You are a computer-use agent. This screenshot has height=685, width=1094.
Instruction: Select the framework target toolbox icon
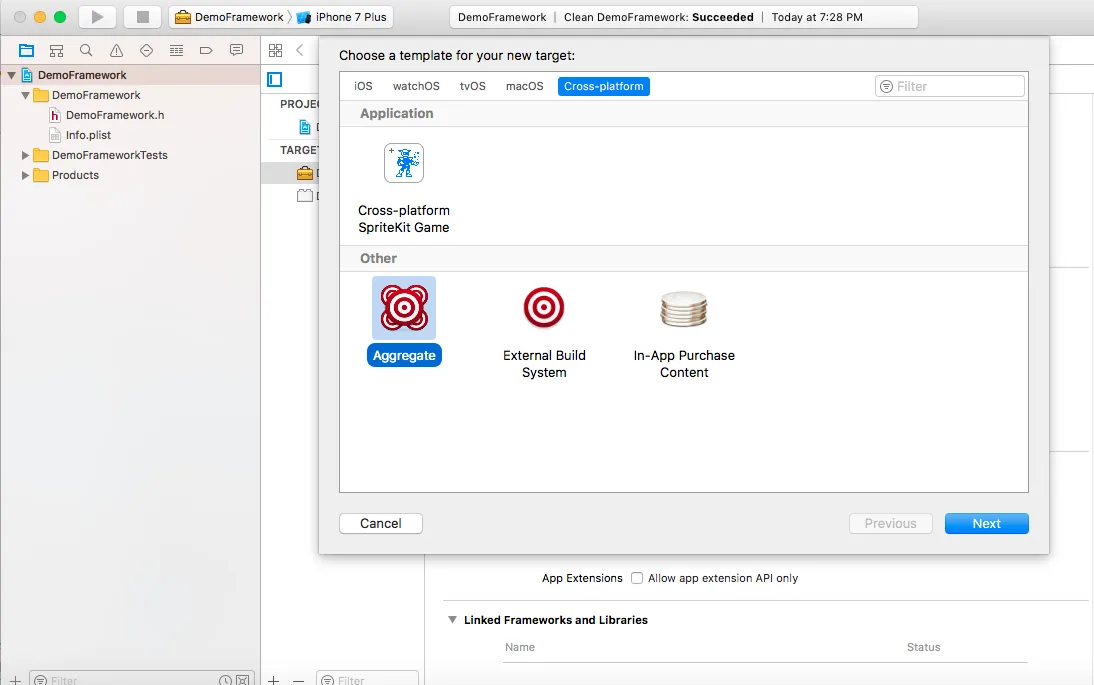tap(305, 173)
